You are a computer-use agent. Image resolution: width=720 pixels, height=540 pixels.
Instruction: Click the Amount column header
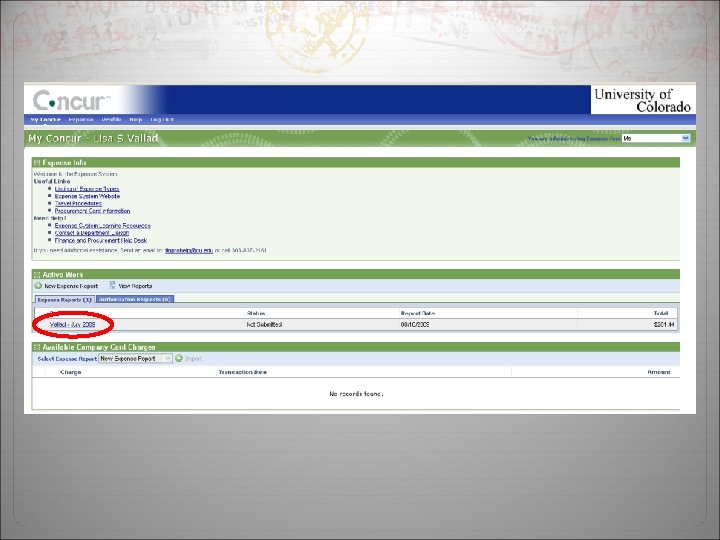point(659,372)
